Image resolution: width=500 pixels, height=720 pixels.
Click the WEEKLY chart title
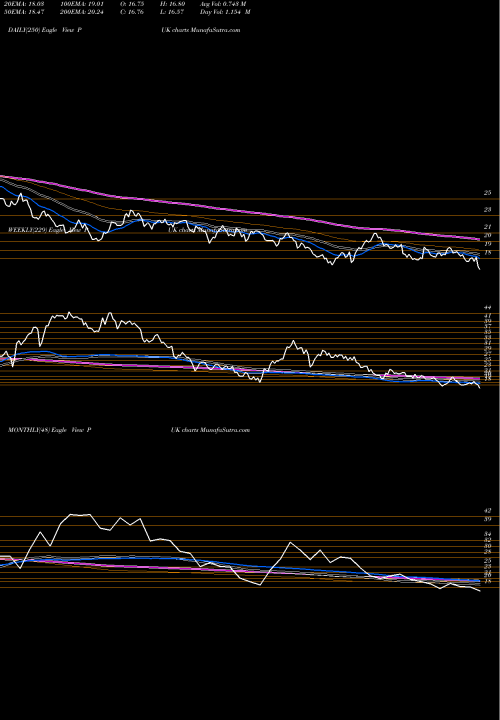point(45,230)
